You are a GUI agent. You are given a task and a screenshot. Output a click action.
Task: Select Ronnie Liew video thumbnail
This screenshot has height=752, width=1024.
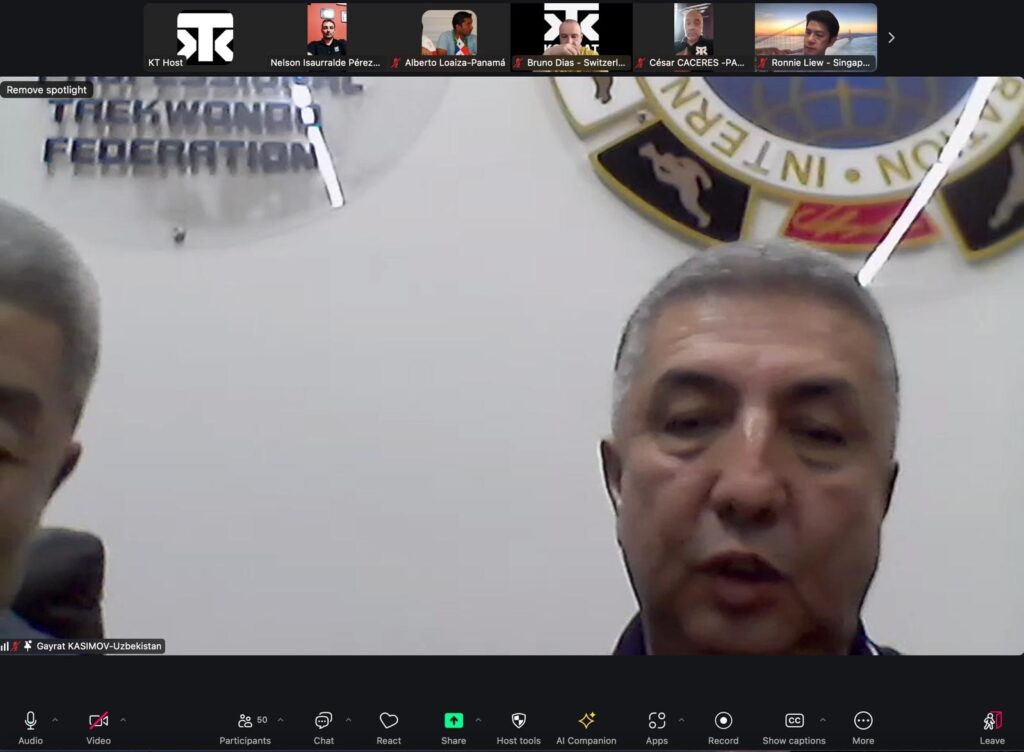pyautogui.click(x=815, y=37)
